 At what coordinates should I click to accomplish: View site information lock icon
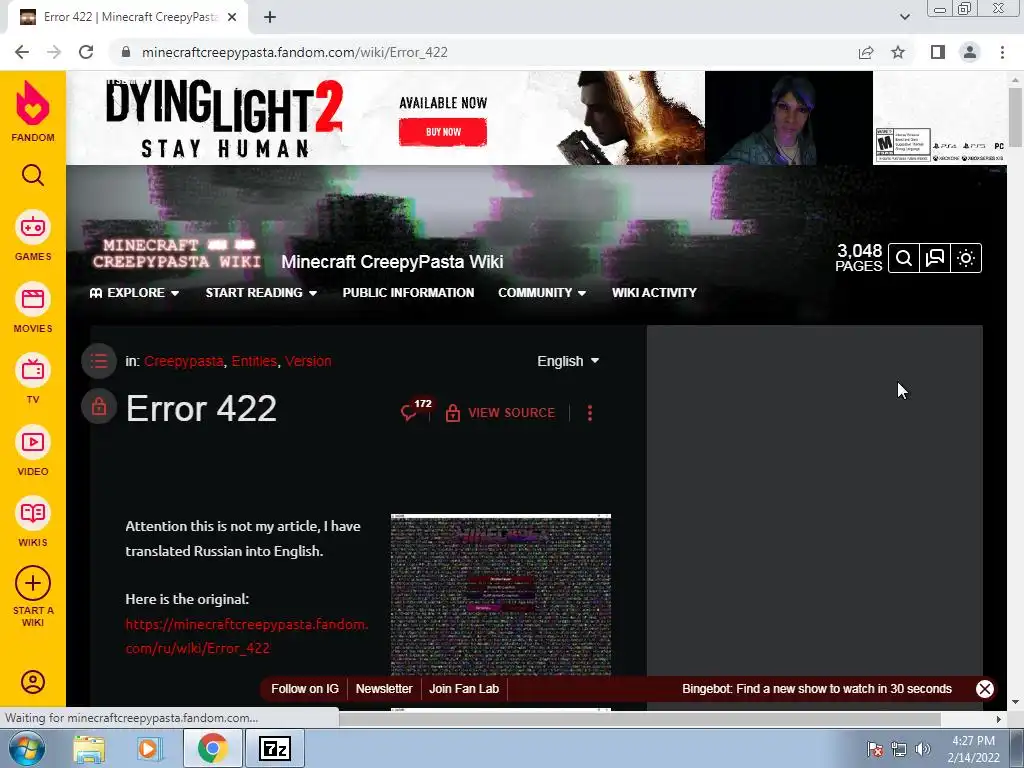click(x=126, y=52)
